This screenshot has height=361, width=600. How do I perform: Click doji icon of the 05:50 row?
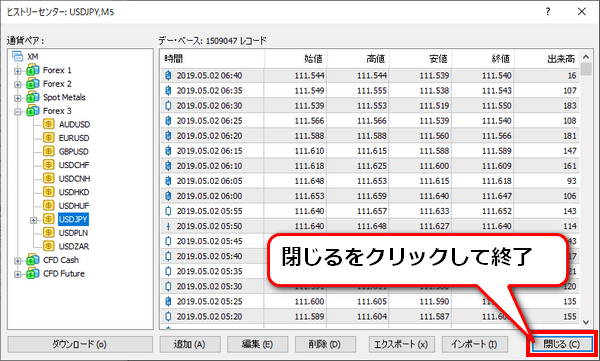[168, 226]
